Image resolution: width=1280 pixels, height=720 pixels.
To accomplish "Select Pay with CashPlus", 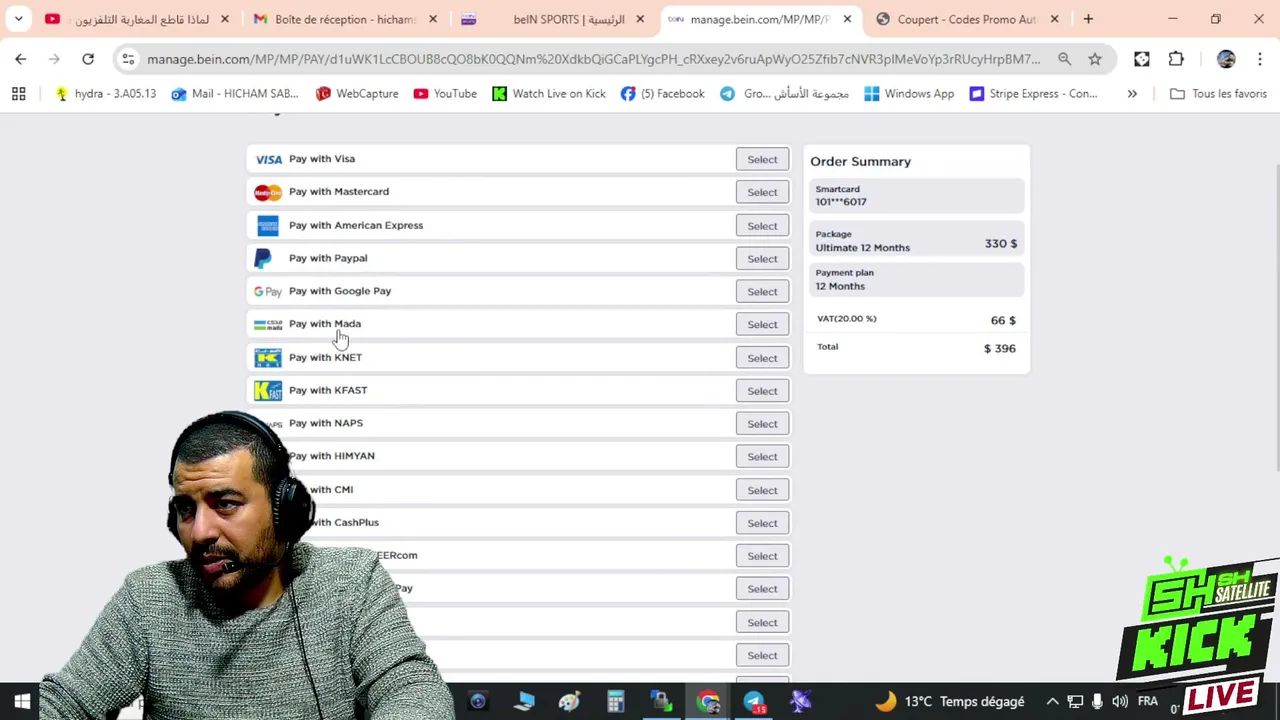I will [762, 523].
